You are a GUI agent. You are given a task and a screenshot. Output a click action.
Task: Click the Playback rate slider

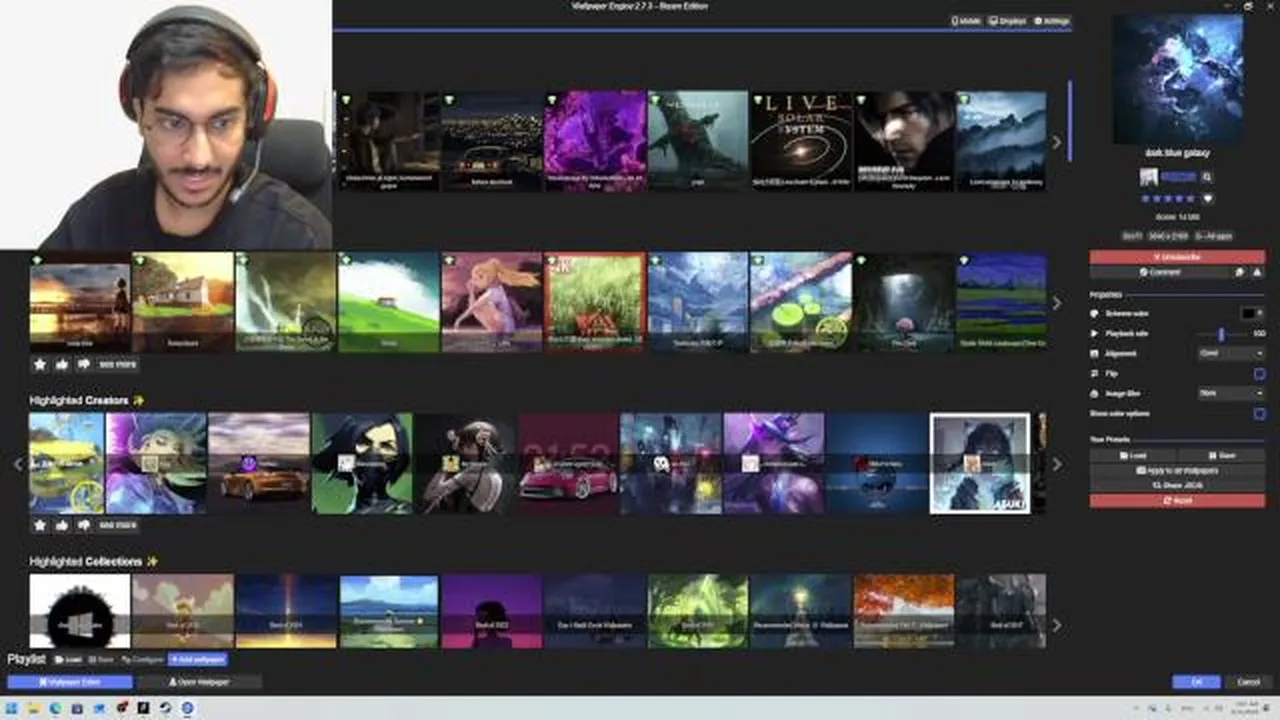(1220, 333)
